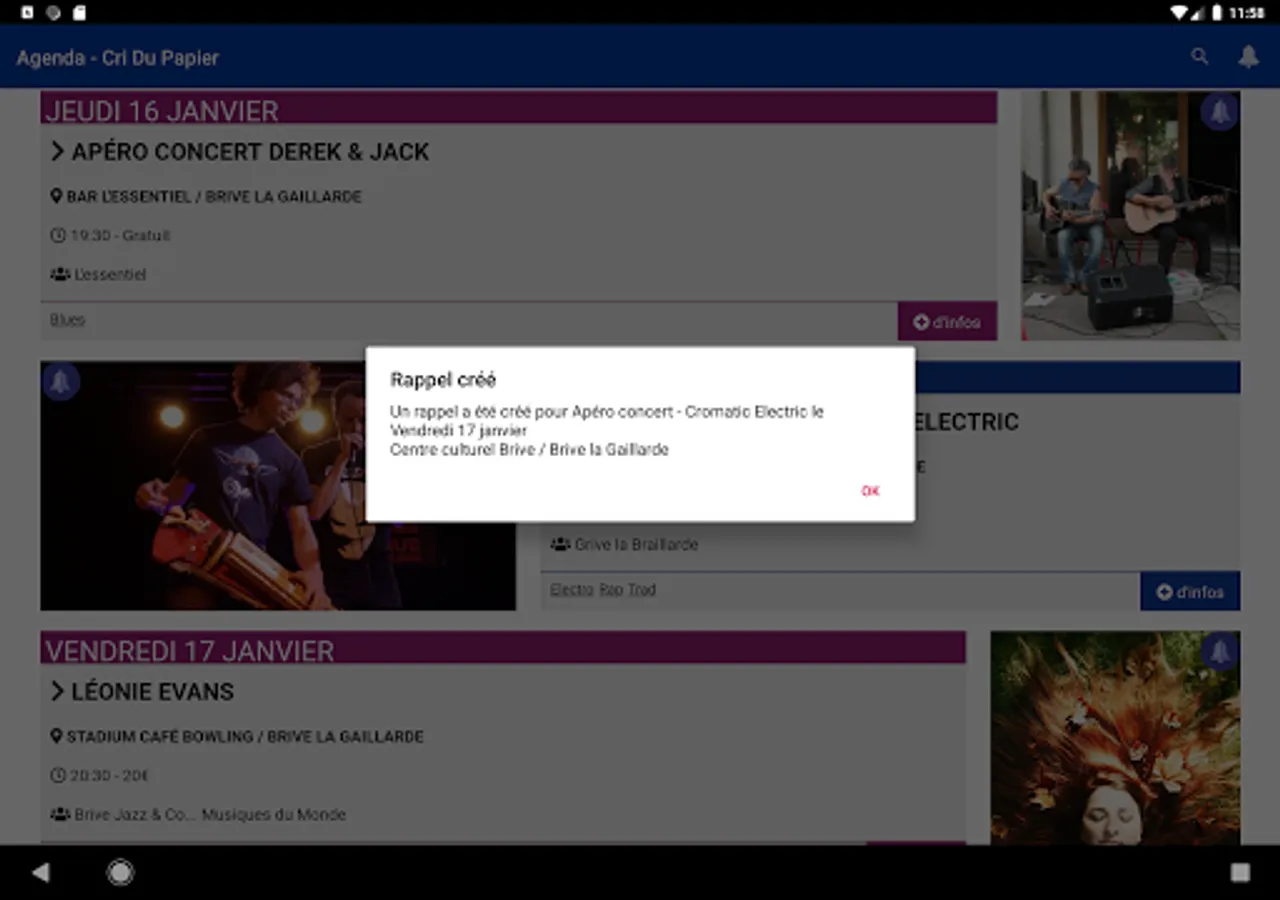Viewport: 1280px width, 900px height.
Task: Open Android recent apps square
Action: (x=1240, y=873)
